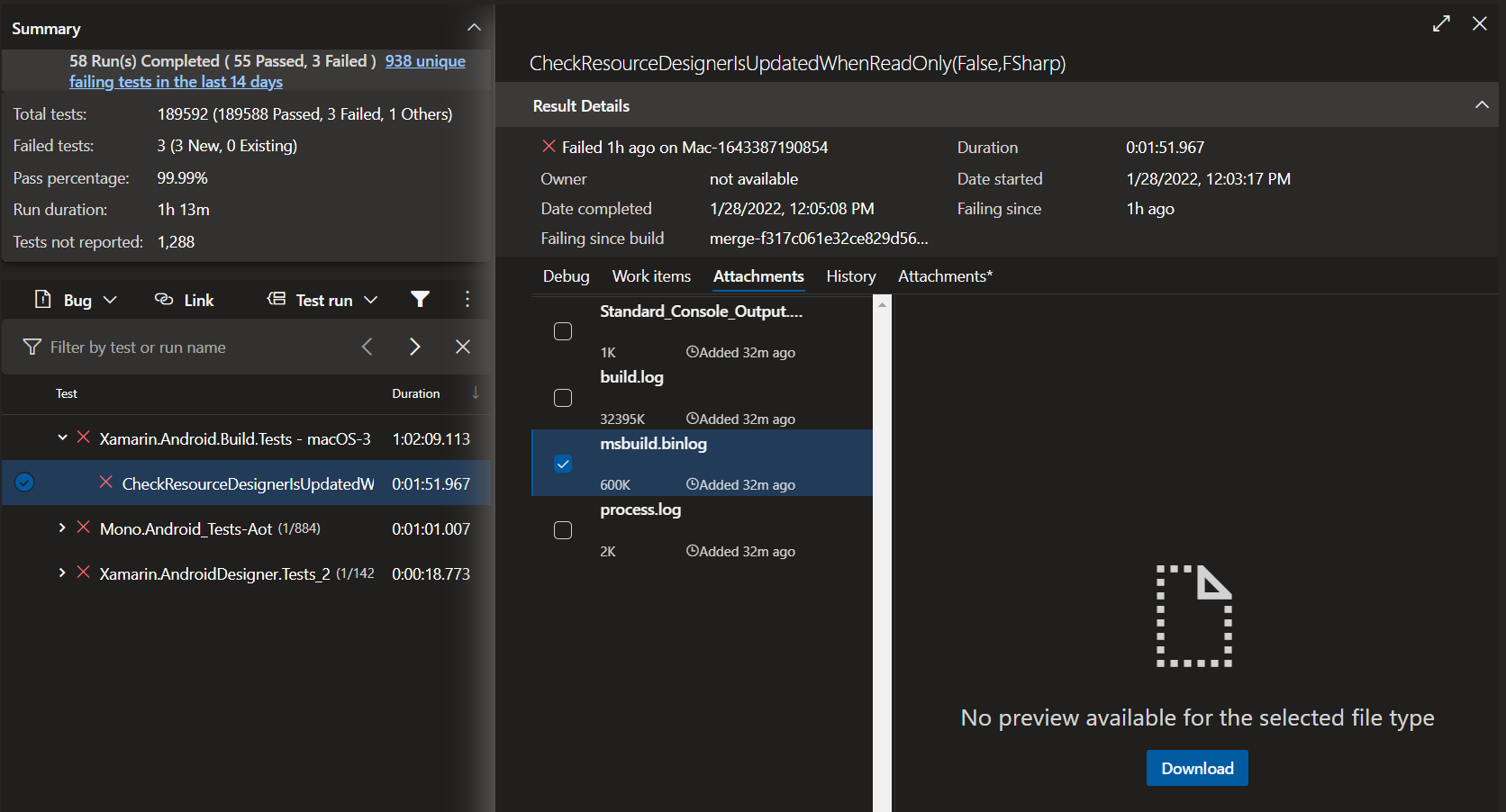This screenshot has height=812, width=1506.
Task: Check the build.log attachment checkbox
Action: (563, 398)
